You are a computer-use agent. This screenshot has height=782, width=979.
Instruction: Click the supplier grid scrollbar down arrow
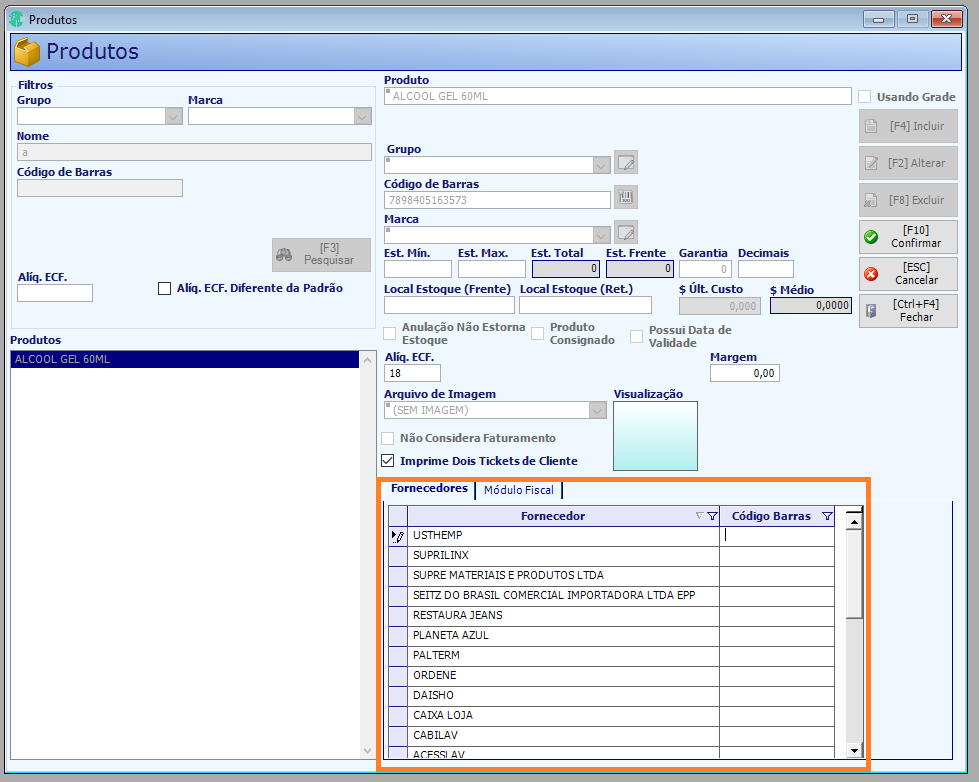pyautogui.click(x=854, y=750)
